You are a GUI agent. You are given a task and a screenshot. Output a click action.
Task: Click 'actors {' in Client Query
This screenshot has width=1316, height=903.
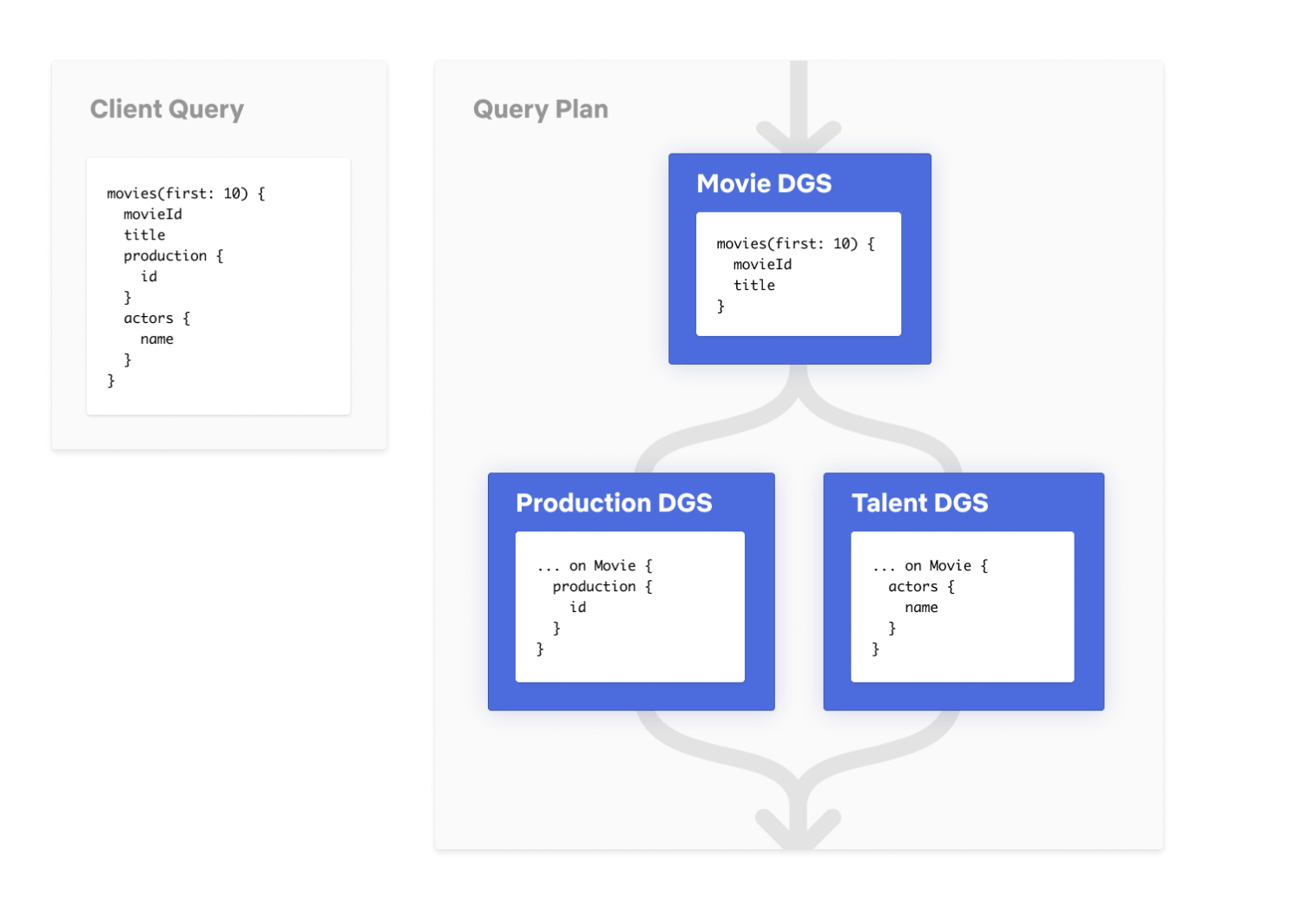157,319
